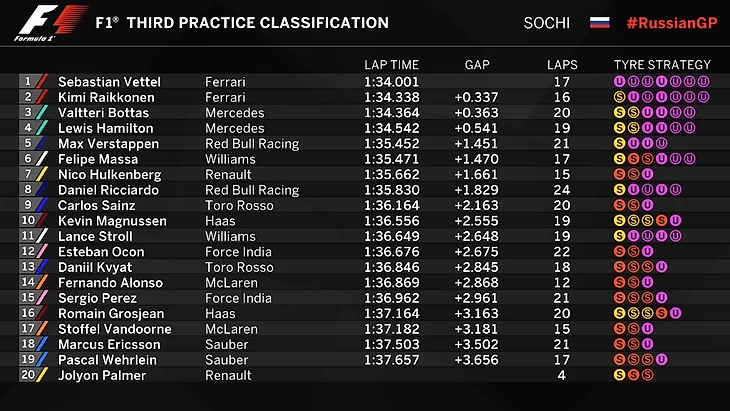Select the GAP column header
730x411 pixels.
point(477,65)
